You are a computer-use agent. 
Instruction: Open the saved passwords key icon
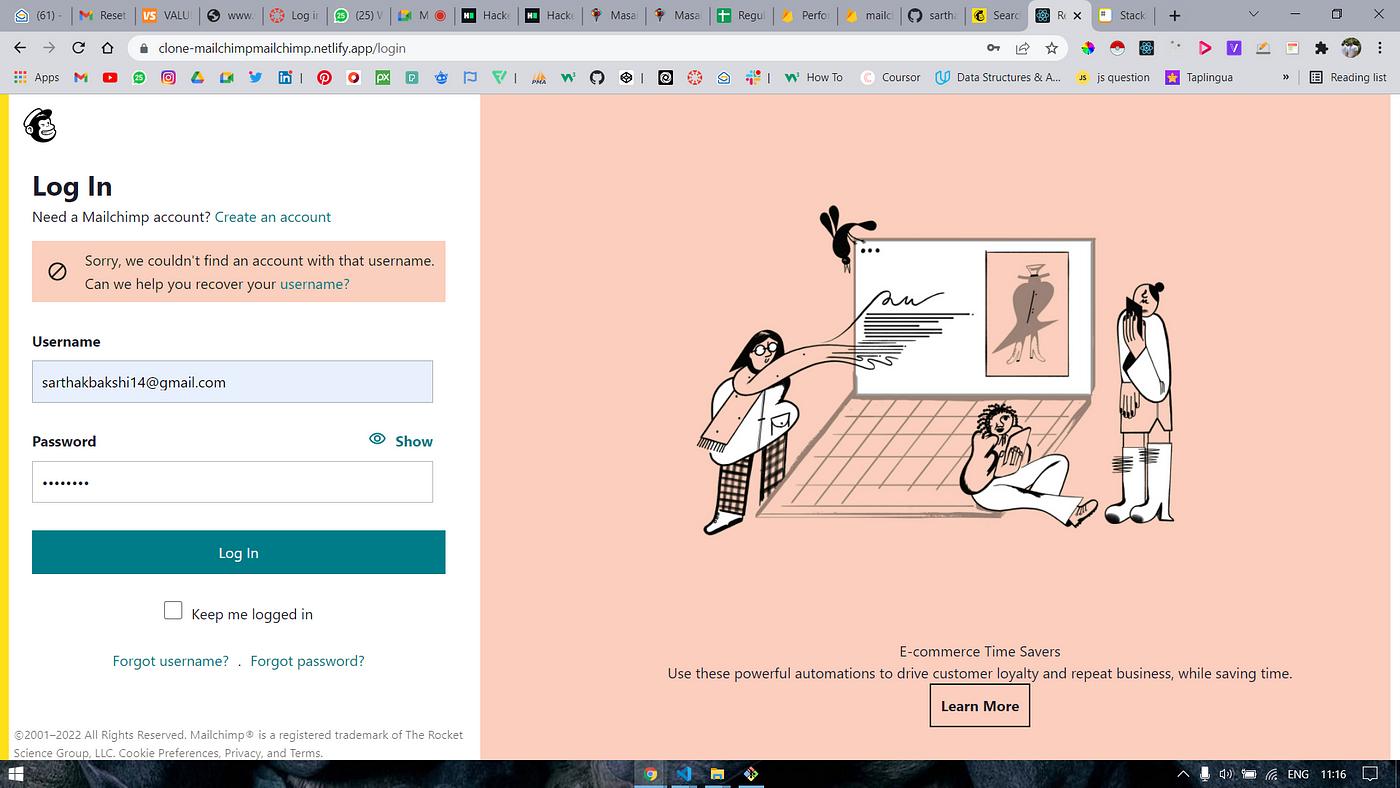(x=993, y=48)
